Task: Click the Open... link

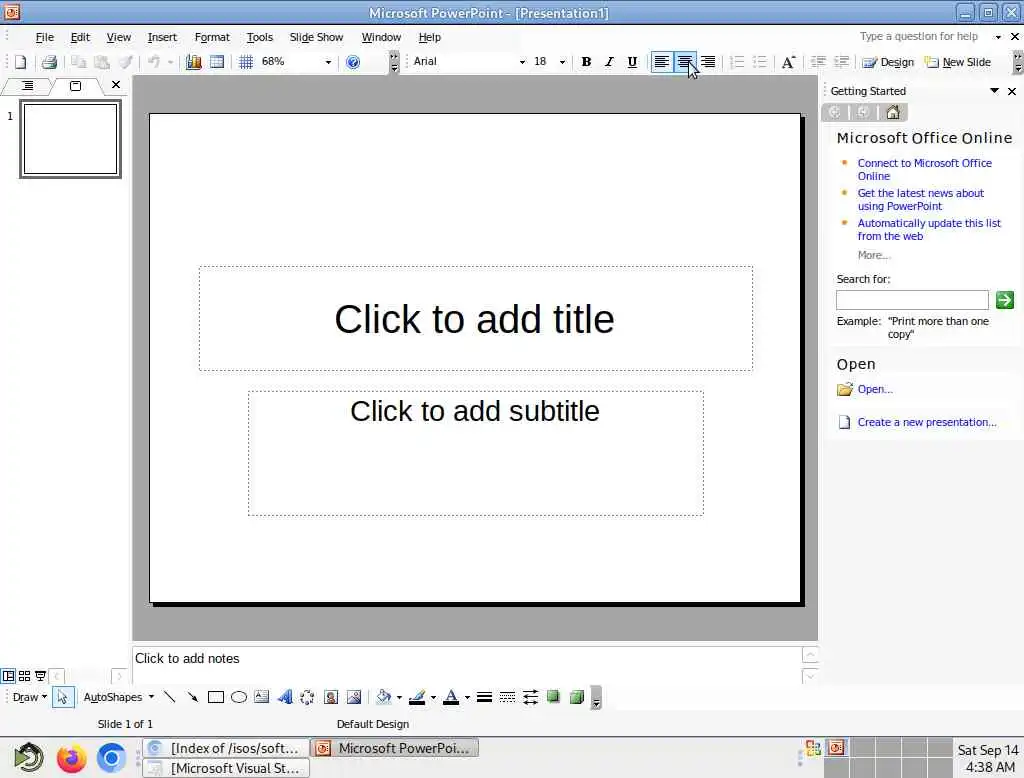Action: pos(874,389)
